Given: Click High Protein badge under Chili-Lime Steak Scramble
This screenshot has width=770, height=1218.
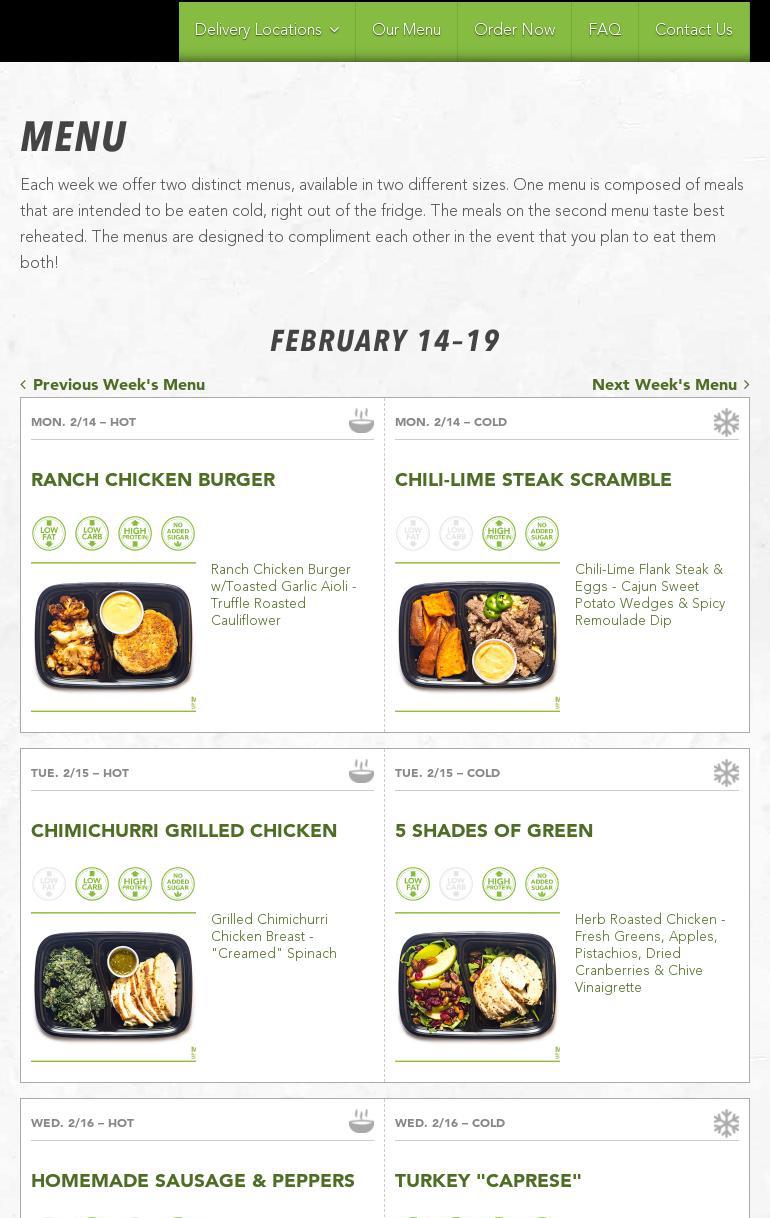Looking at the screenshot, I should [499, 533].
